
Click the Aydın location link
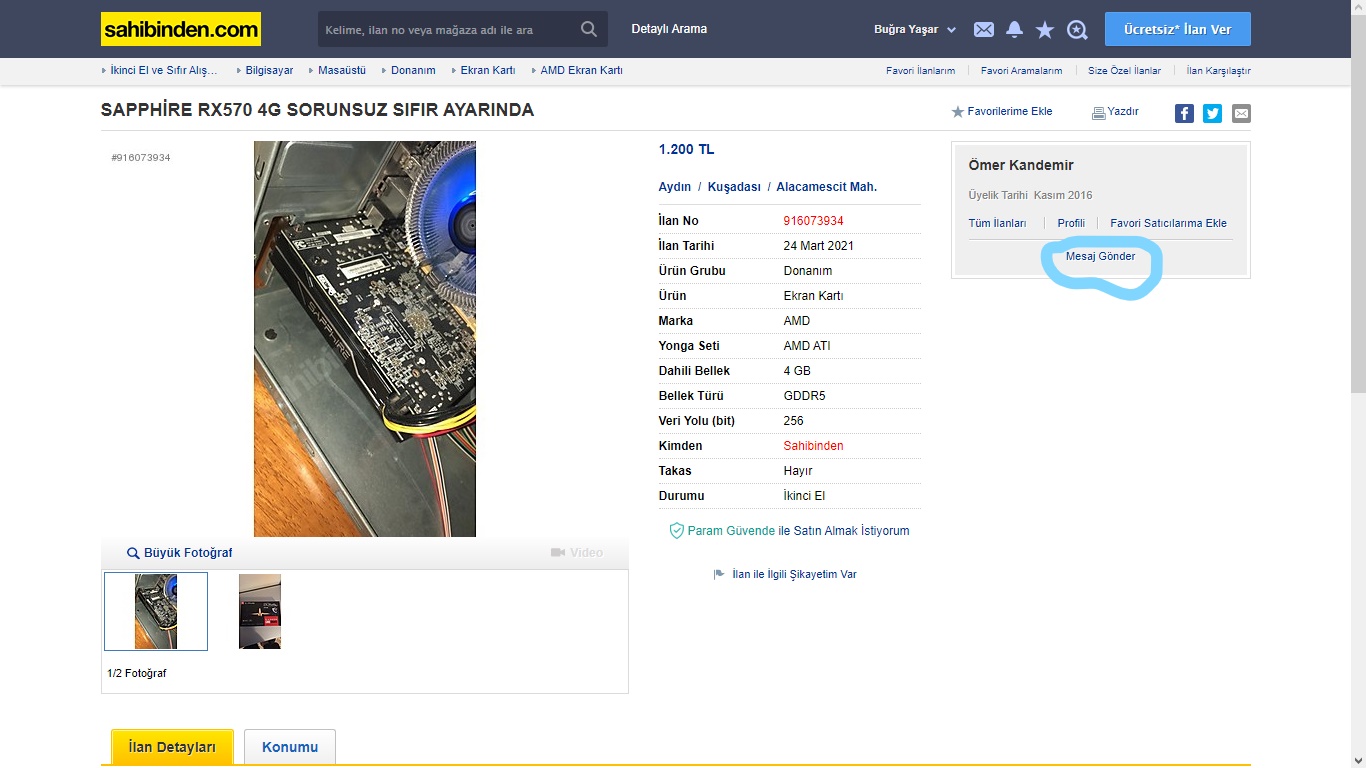click(674, 187)
